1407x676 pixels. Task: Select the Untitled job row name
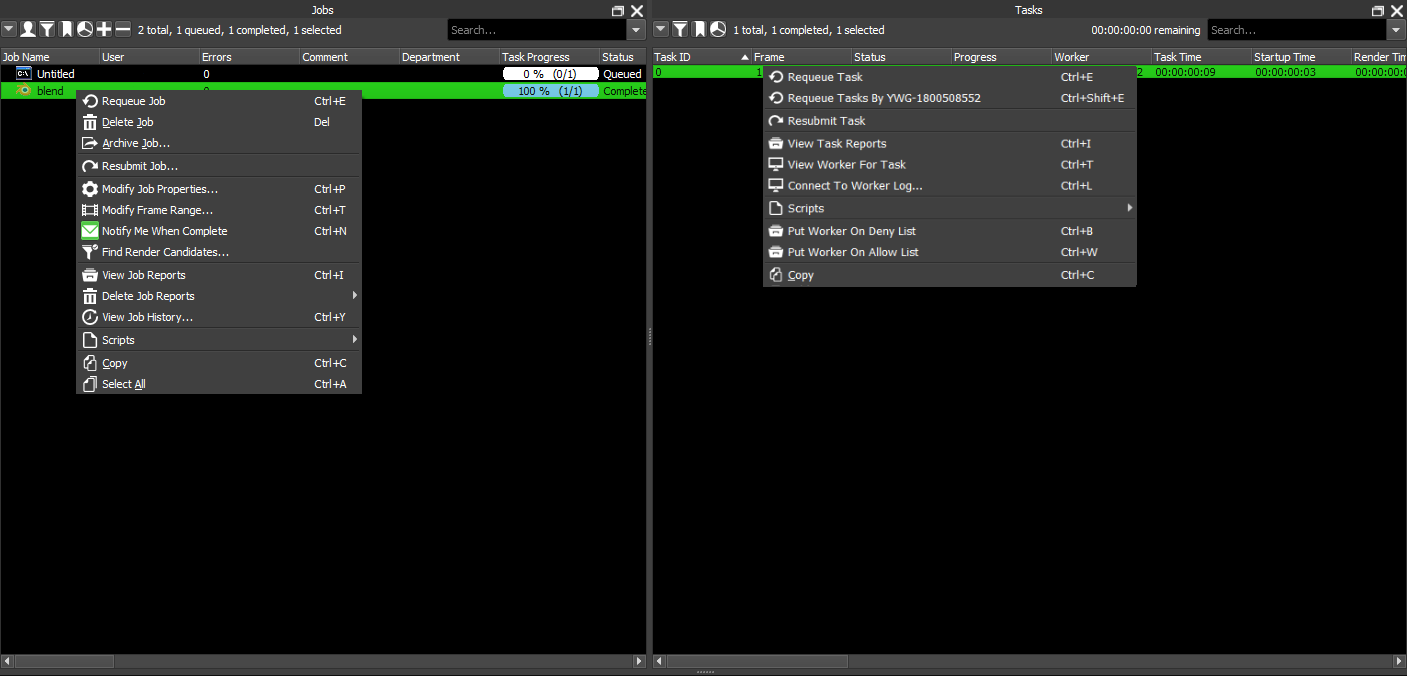[x=56, y=74]
